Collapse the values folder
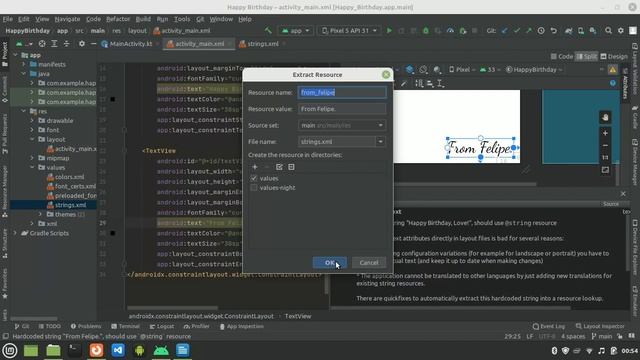Screen dimensions: 640x360 (x=32, y=168)
